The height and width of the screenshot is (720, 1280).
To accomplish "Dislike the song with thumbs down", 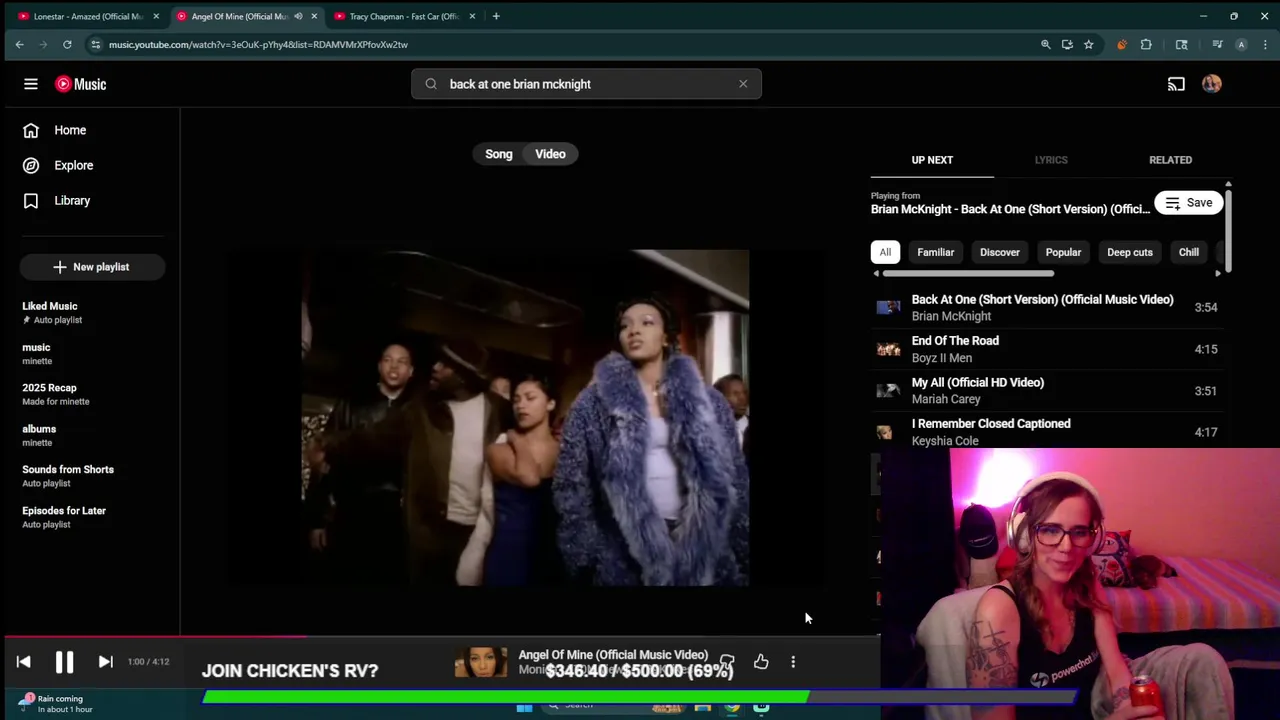I will coord(727,662).
